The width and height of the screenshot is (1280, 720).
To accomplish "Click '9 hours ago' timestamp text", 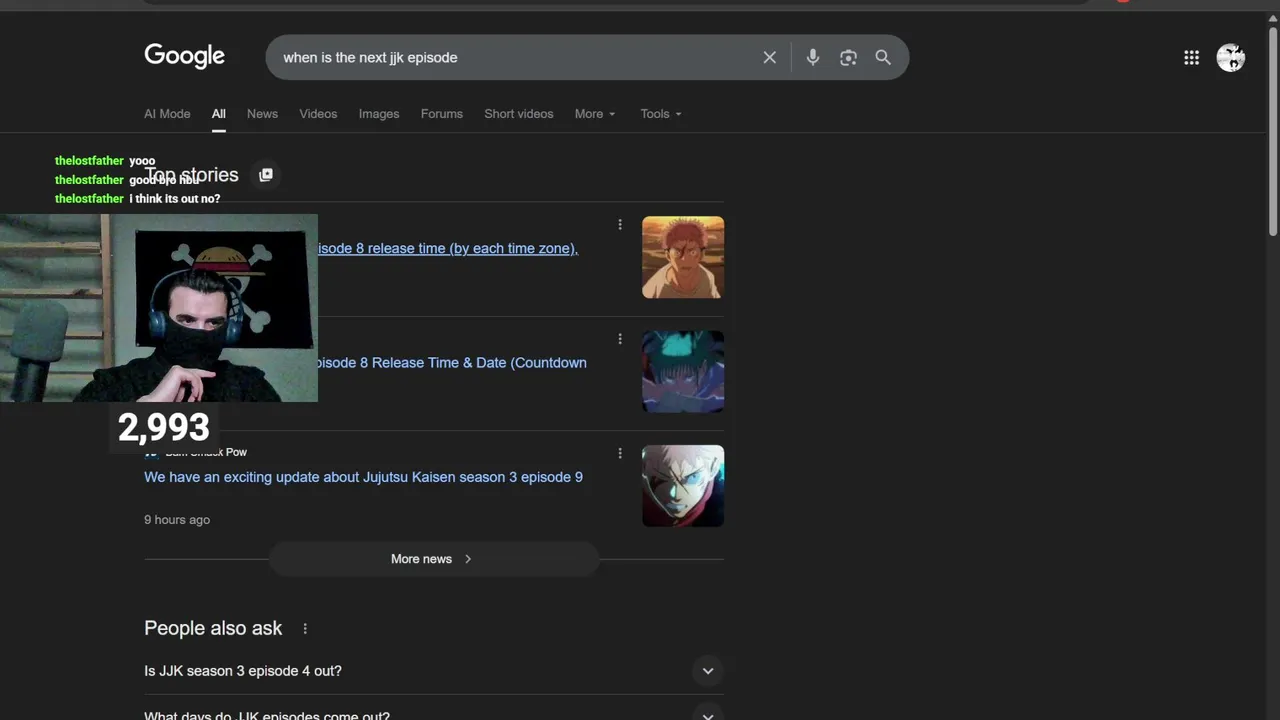I will pos(177,520).
